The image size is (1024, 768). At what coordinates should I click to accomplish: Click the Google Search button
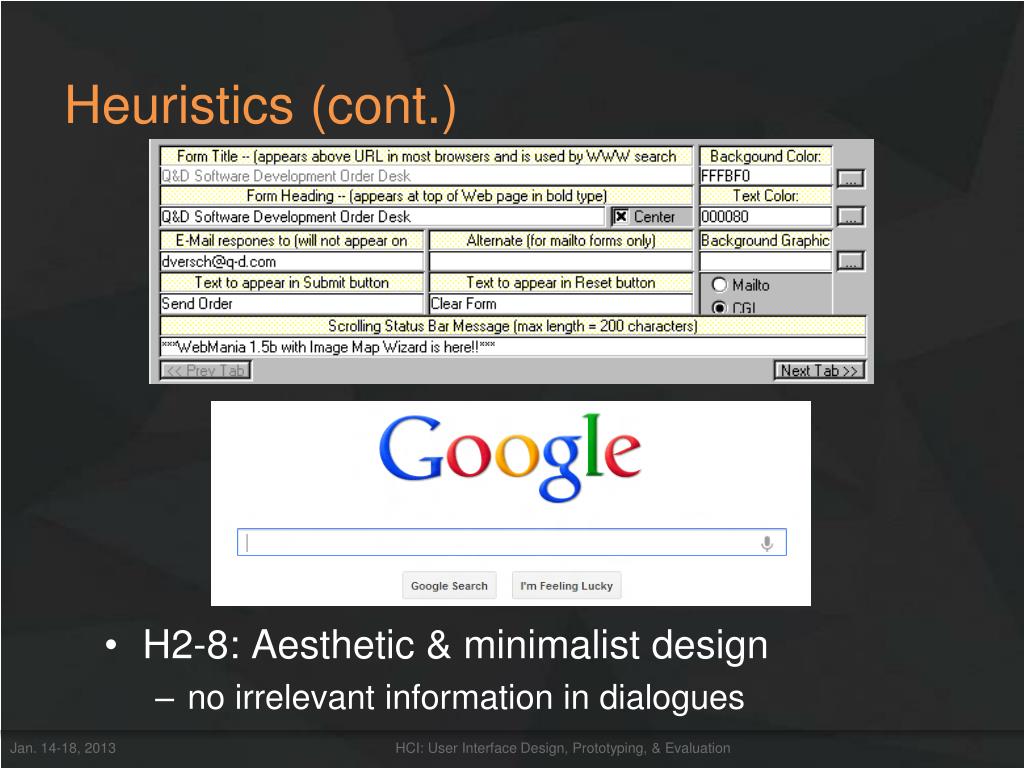click(449, 586)
